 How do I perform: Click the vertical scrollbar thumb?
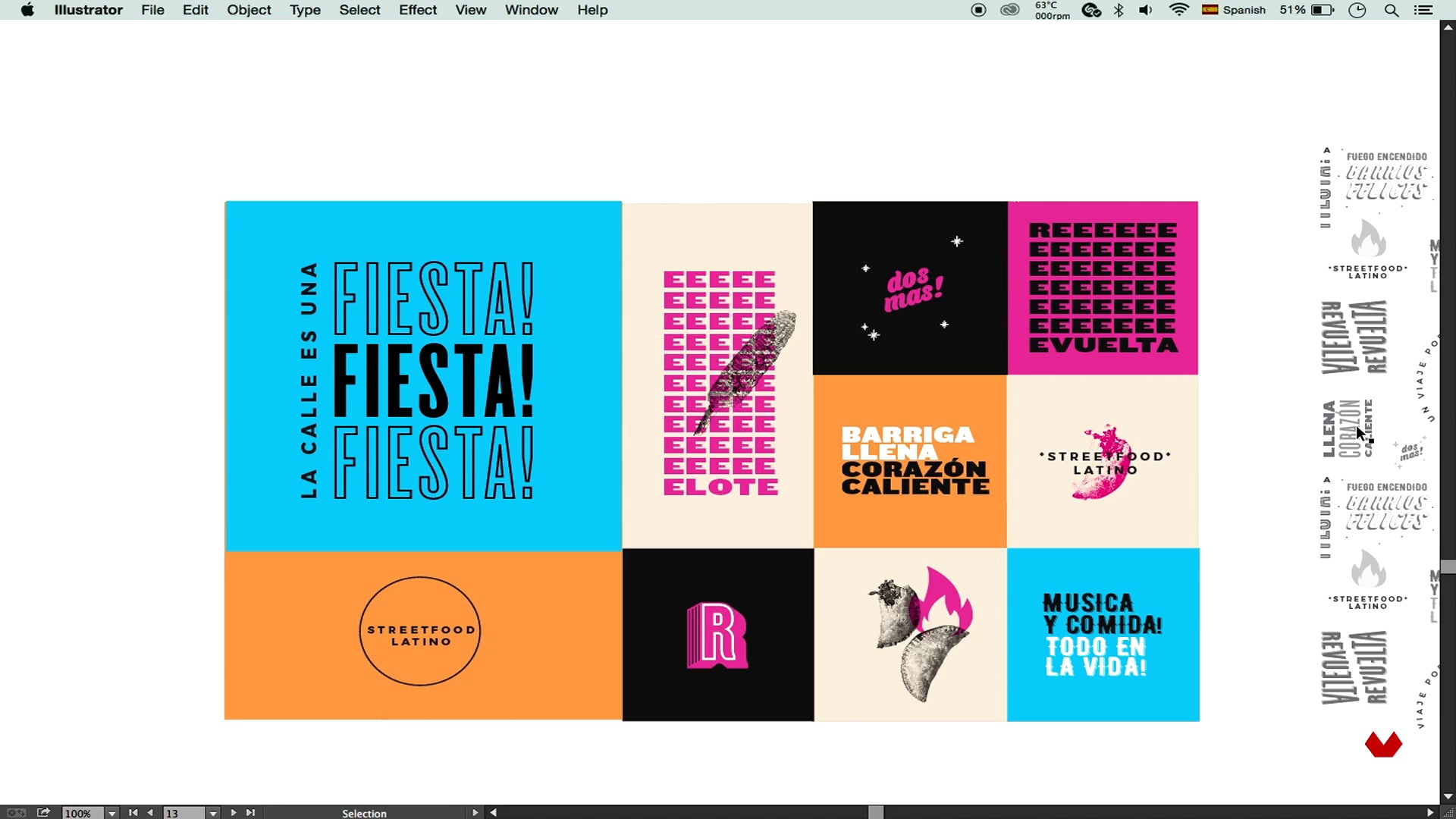(1448, 567)
